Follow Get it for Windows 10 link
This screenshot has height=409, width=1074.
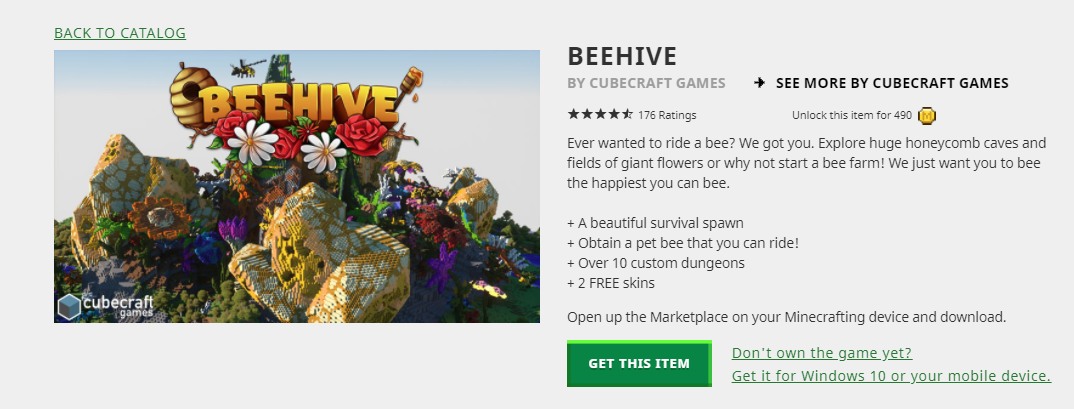click(891, 375)
